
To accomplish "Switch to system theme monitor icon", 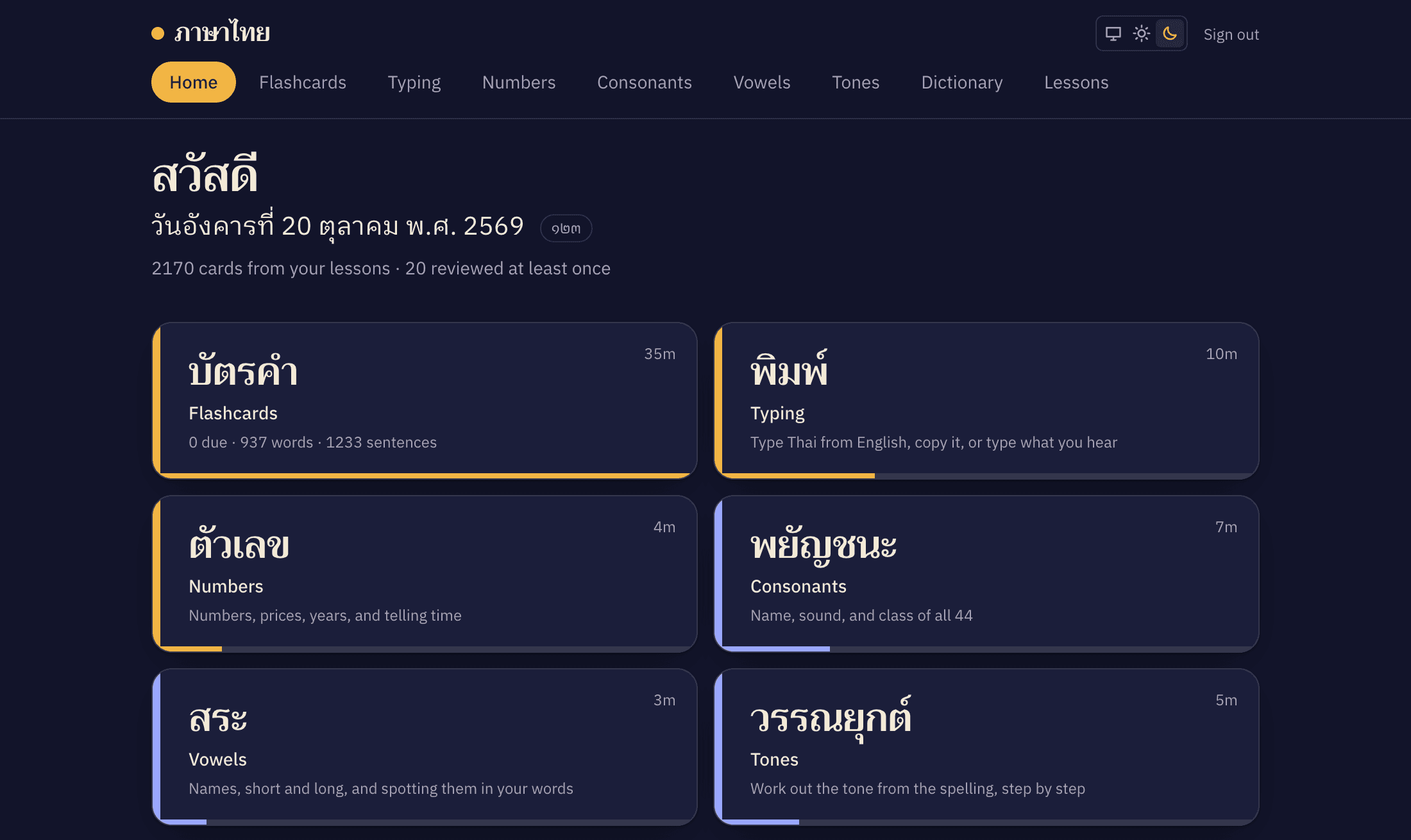I will point(1113,34).
